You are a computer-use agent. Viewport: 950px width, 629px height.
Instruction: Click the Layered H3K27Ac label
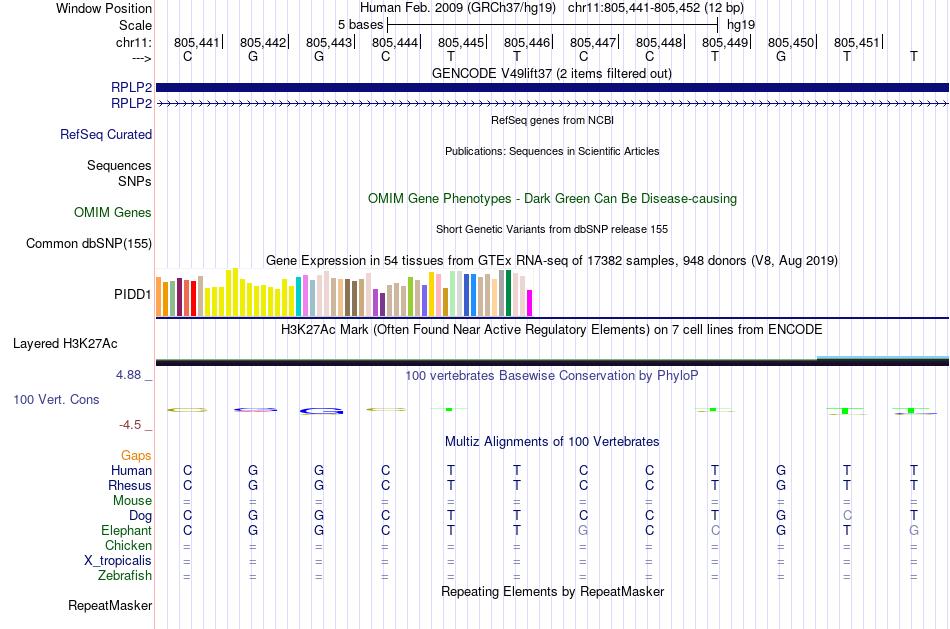point(65,344)
